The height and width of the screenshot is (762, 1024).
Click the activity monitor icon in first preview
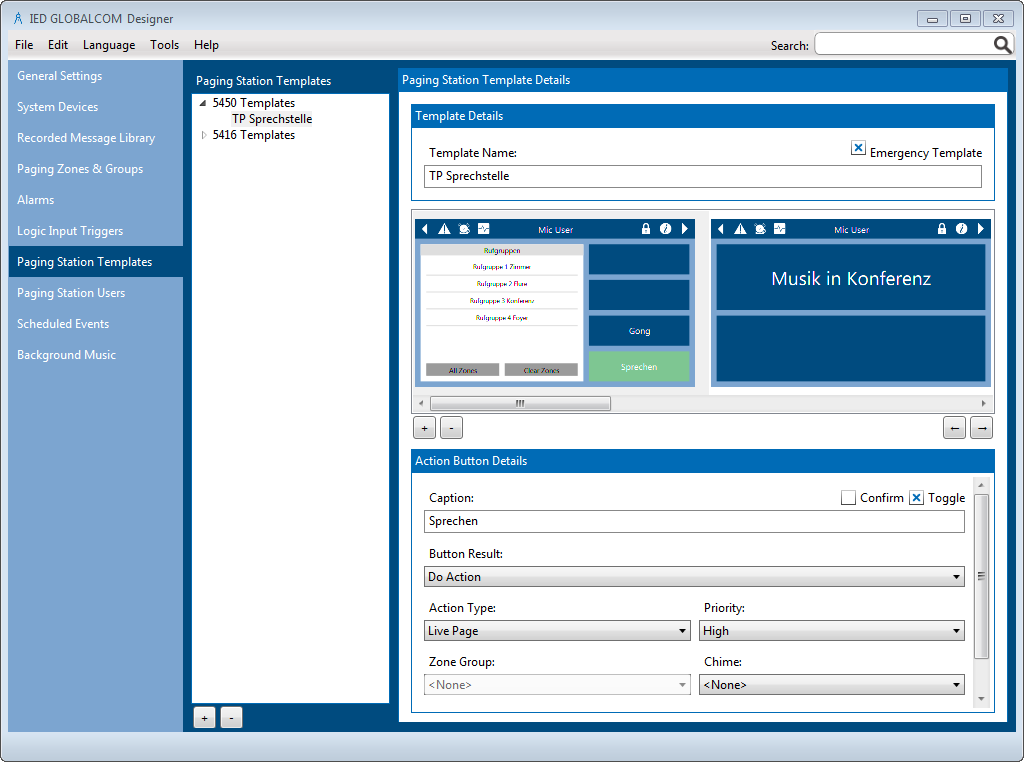(484, 229)
